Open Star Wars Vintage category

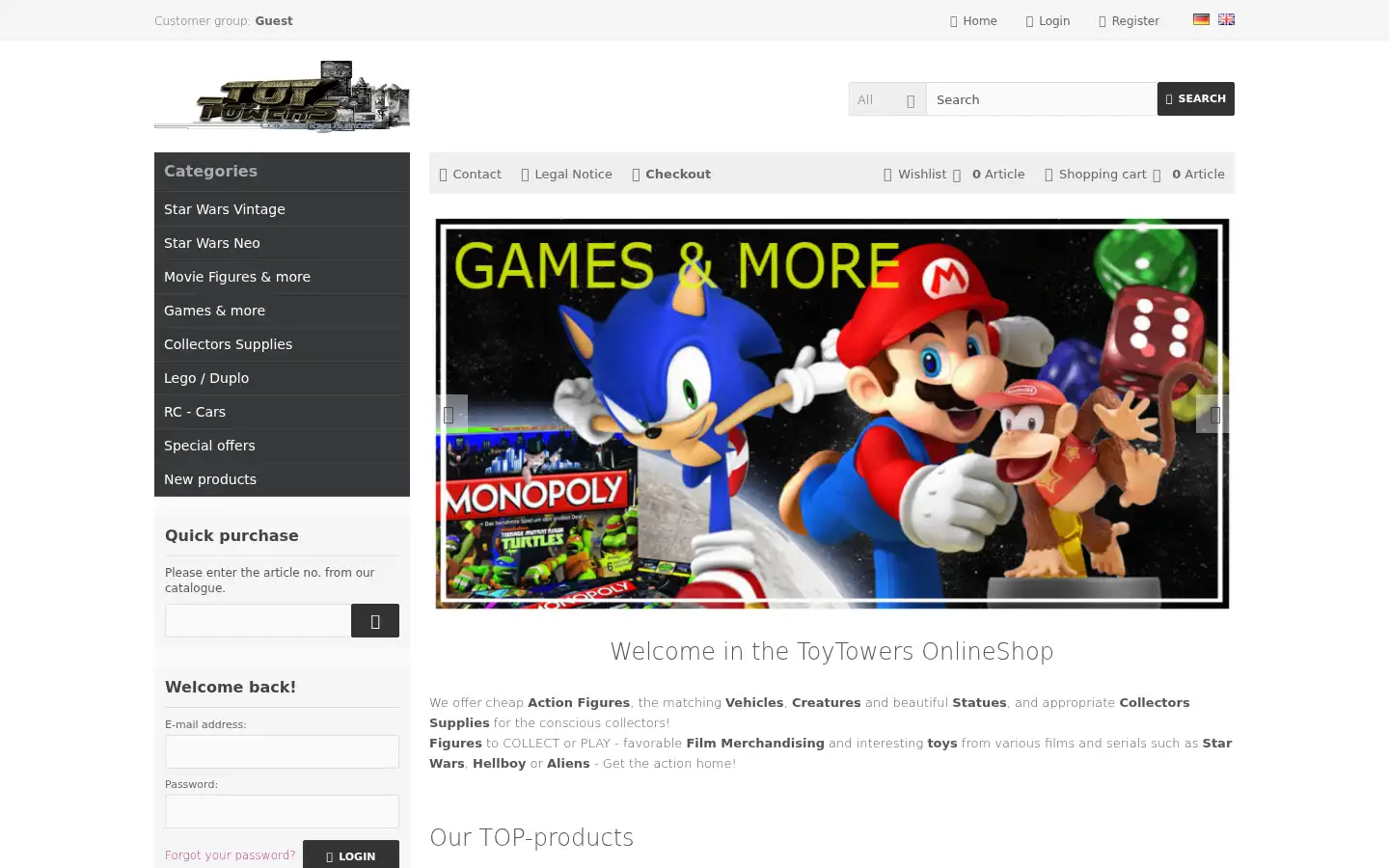pyautogui.click(x=282, y=209)
